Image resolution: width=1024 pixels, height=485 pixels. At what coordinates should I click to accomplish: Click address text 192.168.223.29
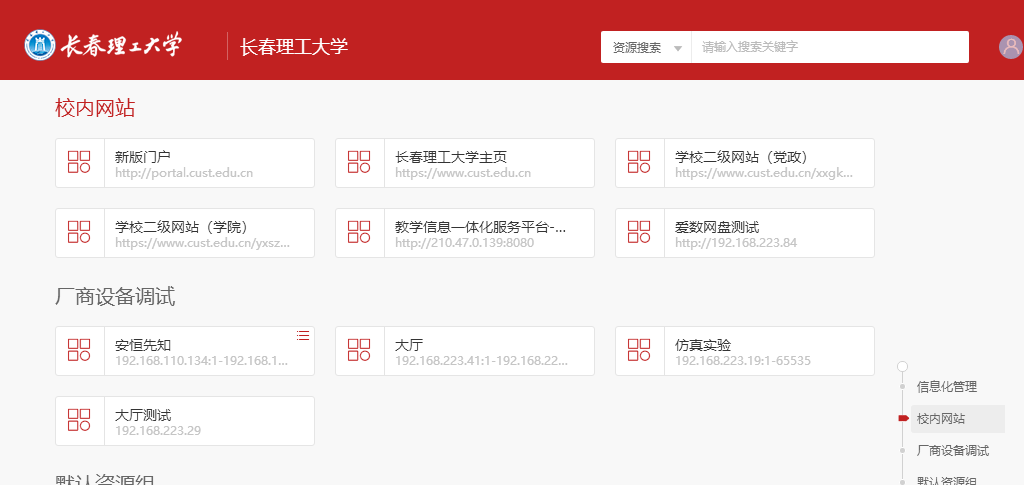(158, 431)
